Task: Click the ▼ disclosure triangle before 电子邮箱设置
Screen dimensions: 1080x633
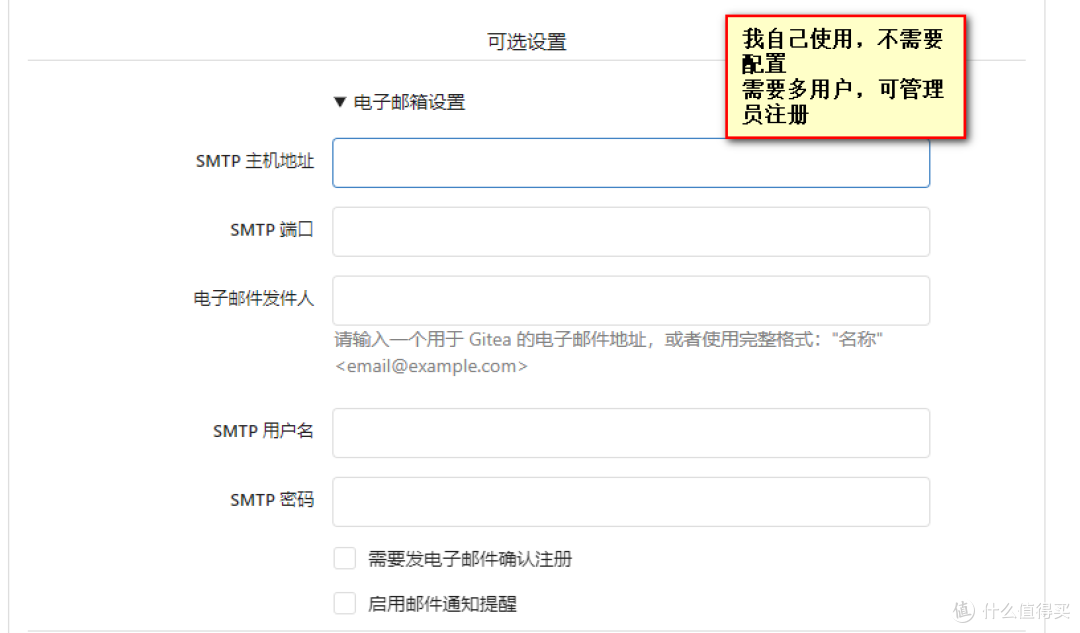Action: tap(340, 101)
